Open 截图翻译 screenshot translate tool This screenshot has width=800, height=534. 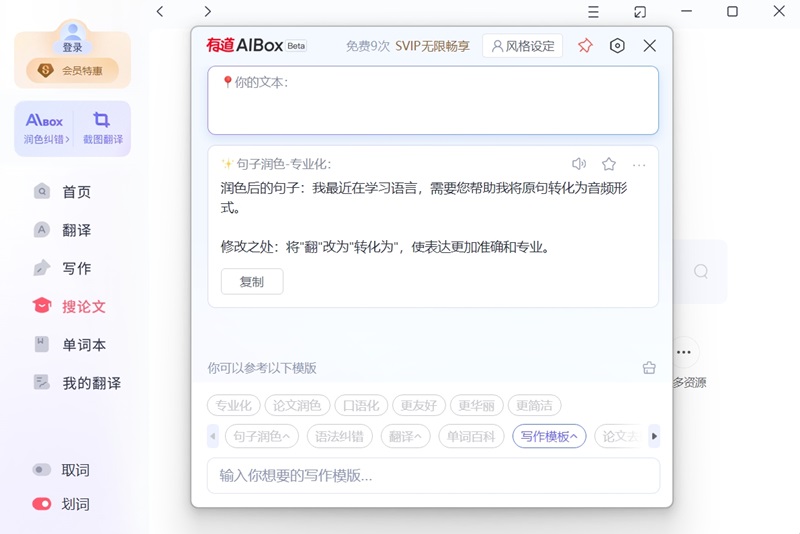102,128
